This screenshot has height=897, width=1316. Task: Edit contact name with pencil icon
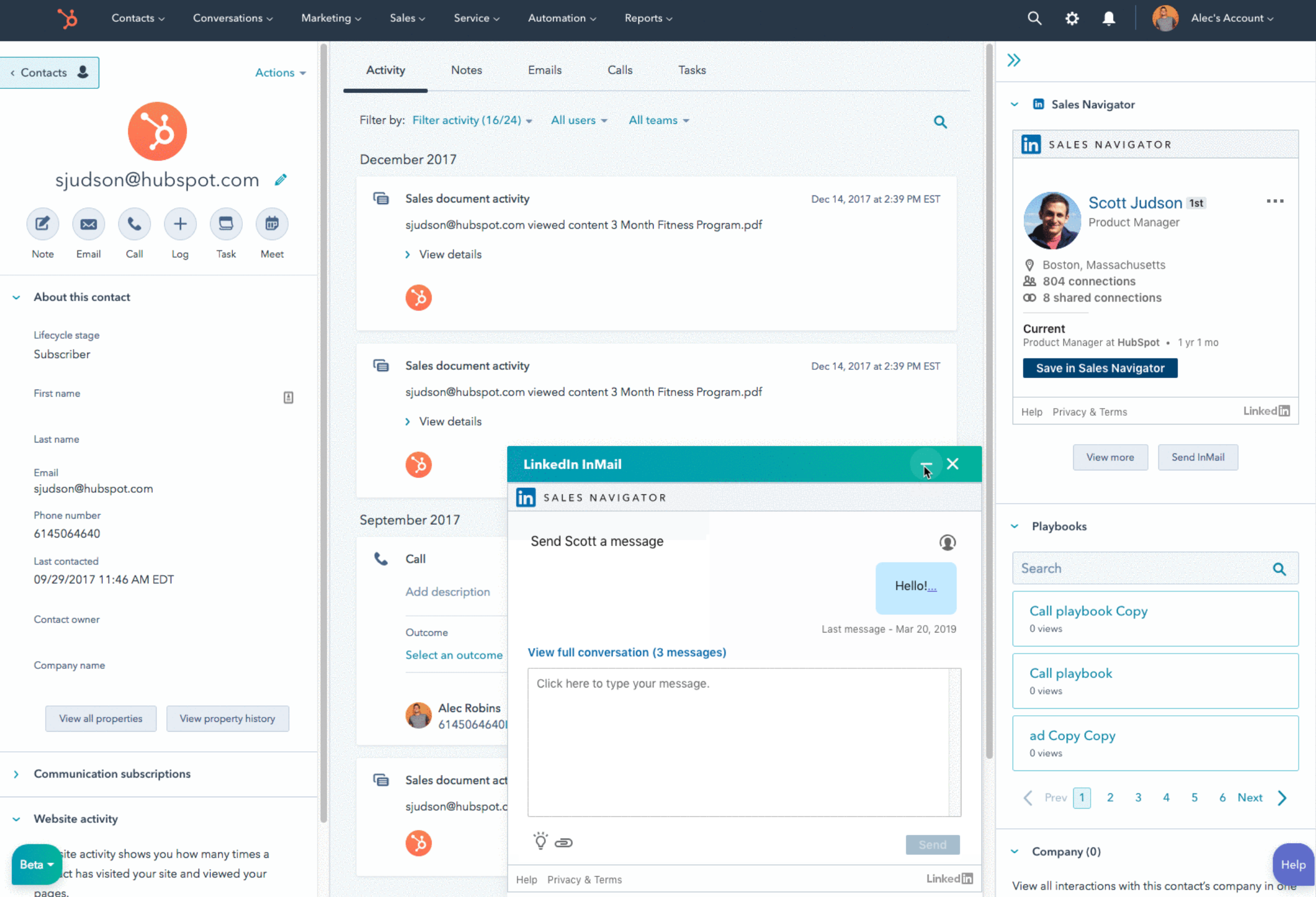pos(280,180)
